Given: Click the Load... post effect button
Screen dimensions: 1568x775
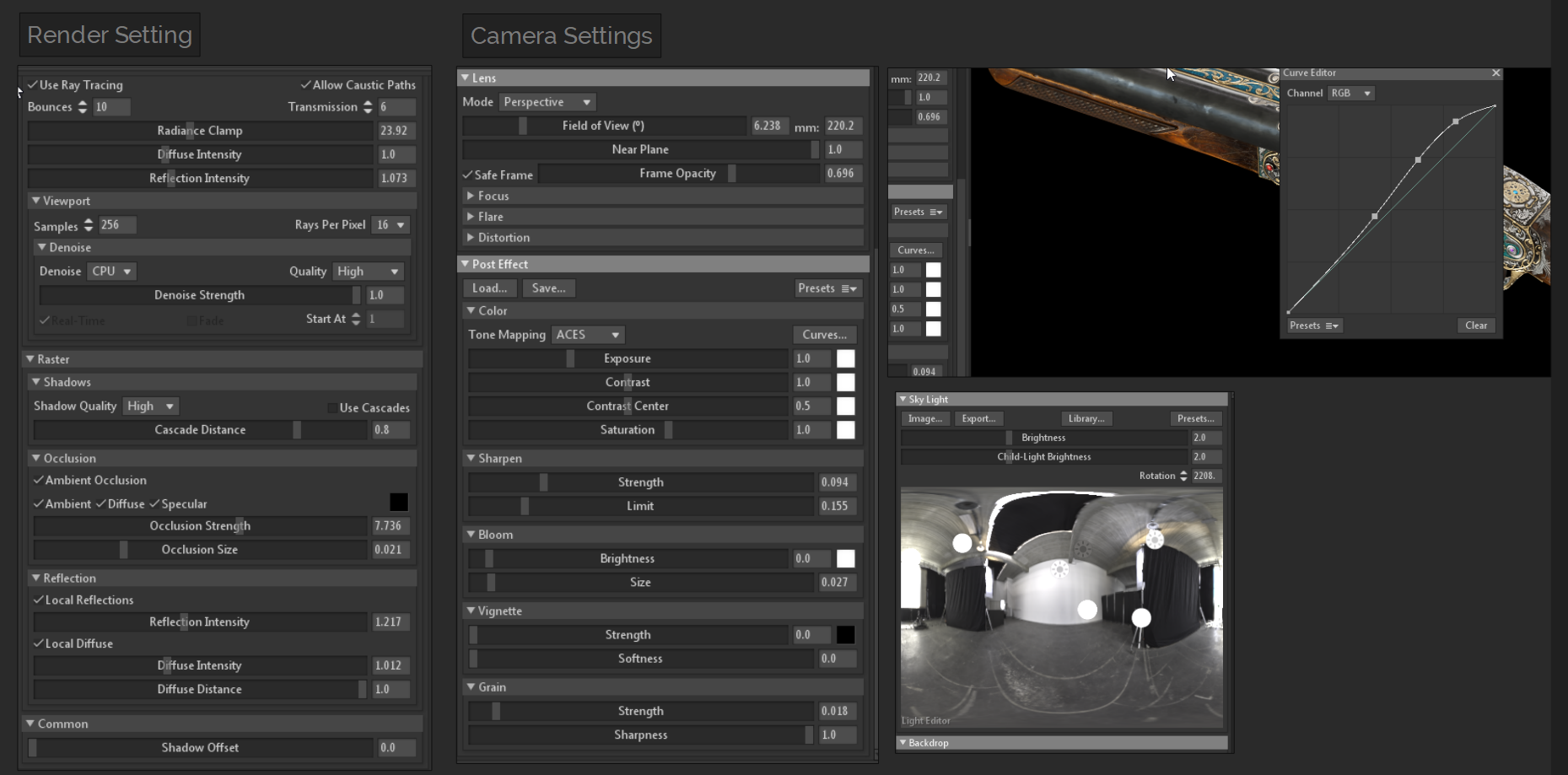Looking at the screenshot, I should point(489,288).
